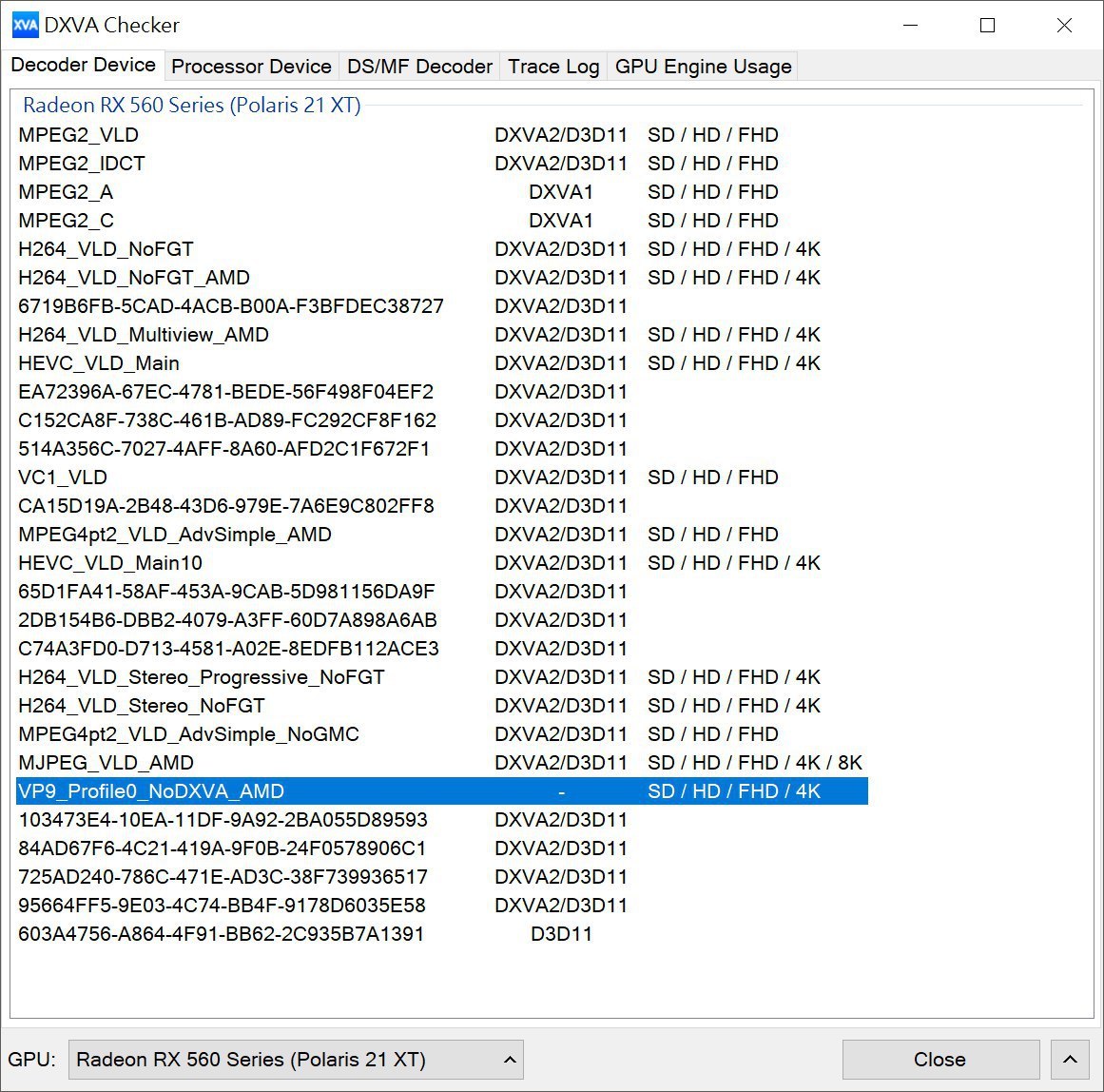Select the MPEG4pt2_VLD_AdvSimple_AMD row

pyautogui.click(x=442, y=534)
